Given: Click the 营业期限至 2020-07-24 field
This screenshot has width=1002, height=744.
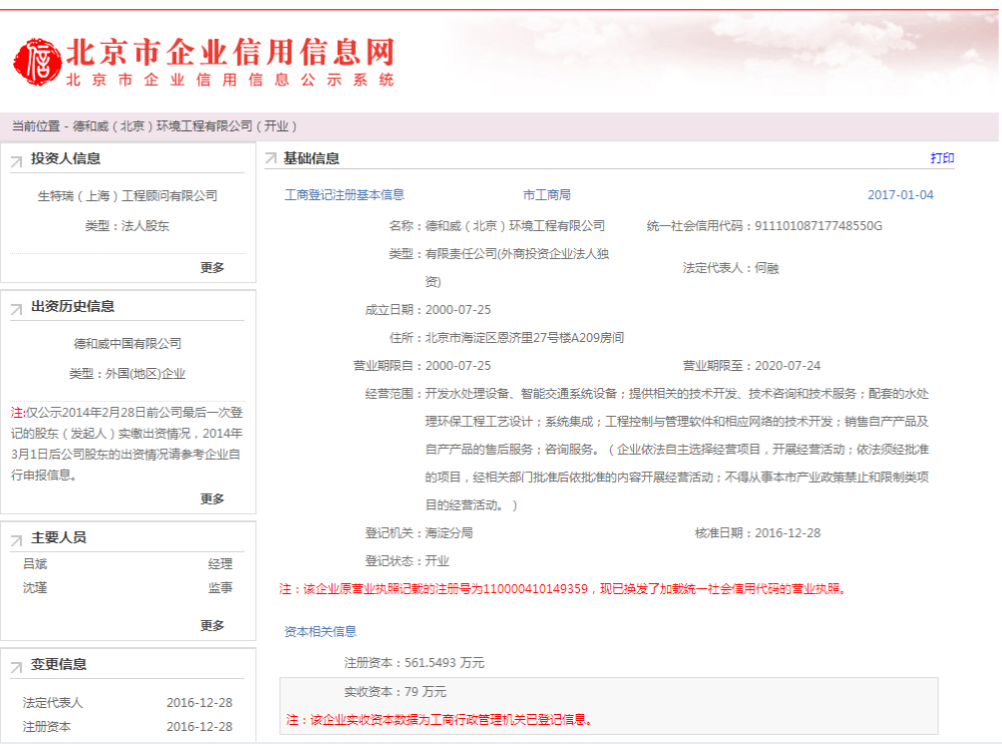Looking at the screenshot, I should point(752,366).
